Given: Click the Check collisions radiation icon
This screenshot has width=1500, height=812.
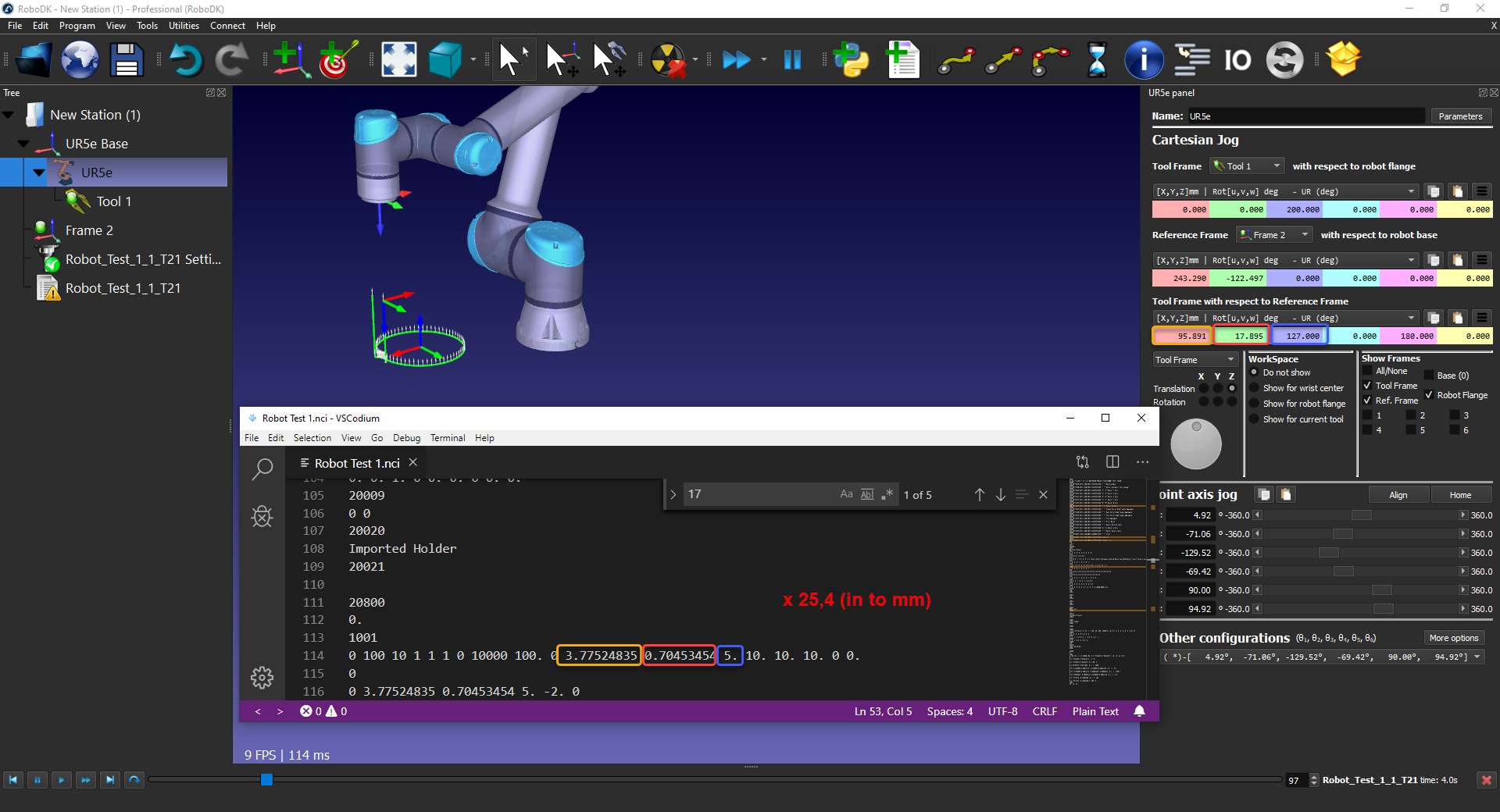Looking at the screenshot, I should coord(668,60).
